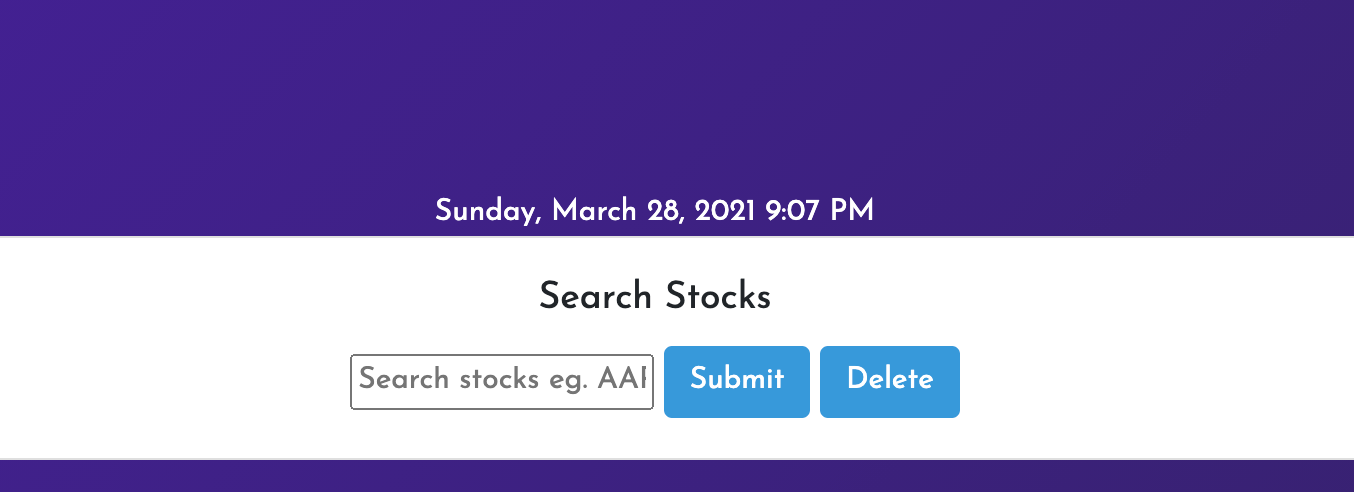Image resolution: width=1354 pixels, height=492 pixels.
Task: Submit the stock search
Action: (736, 381)
